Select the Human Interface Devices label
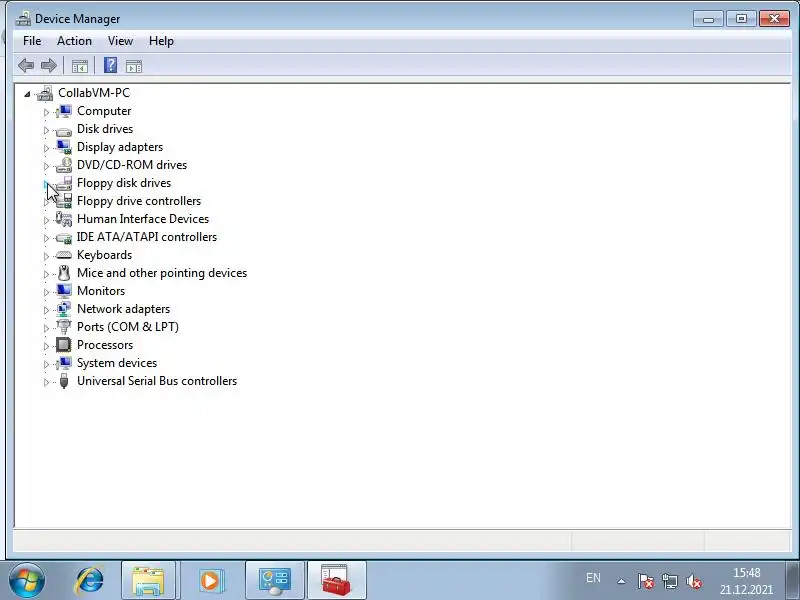Viewport: 800px width, 600px height. coord(143,219)
